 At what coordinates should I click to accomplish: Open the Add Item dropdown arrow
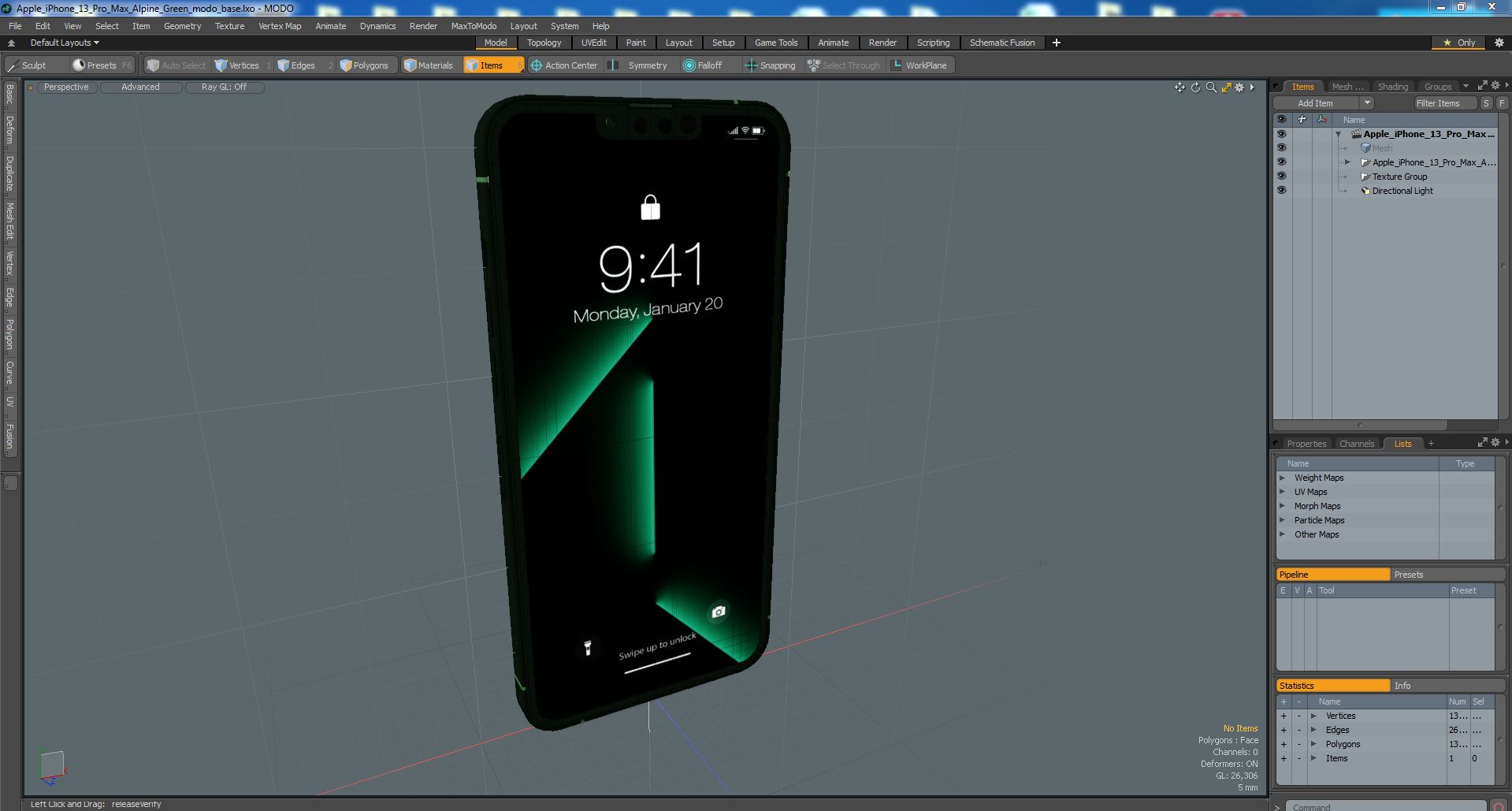[1367, 103]
